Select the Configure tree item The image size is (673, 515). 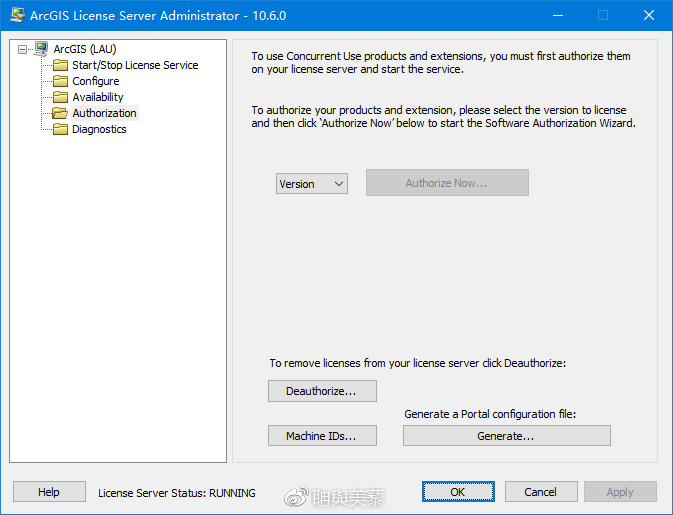coord(96,81)
